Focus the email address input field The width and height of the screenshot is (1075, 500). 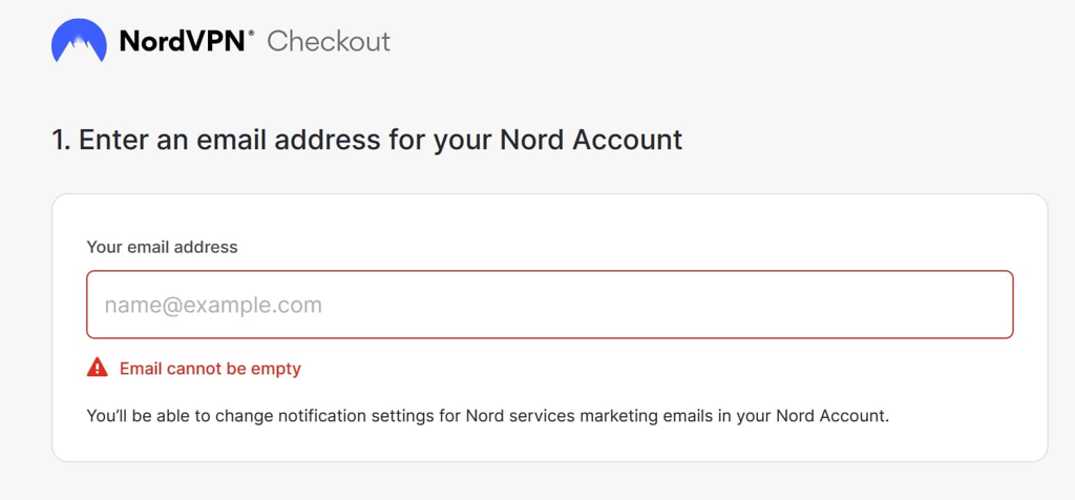pyautogui.click(x=550, y=305)
